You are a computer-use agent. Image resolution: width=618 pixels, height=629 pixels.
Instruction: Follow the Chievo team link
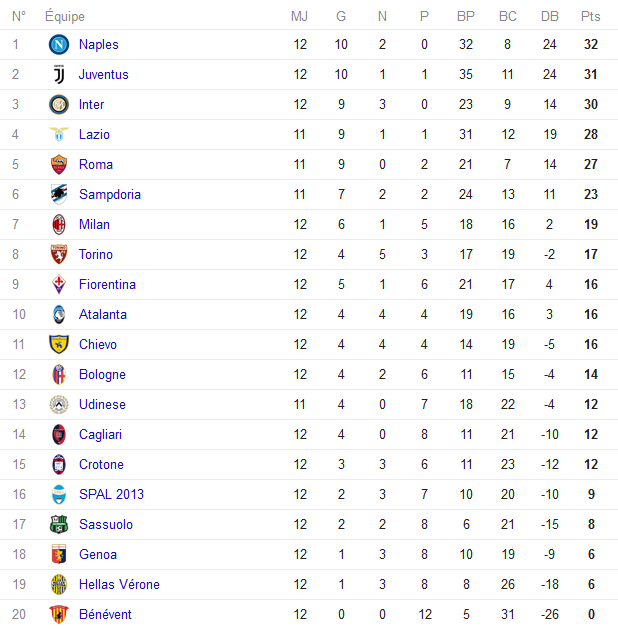tap(98, 344)
